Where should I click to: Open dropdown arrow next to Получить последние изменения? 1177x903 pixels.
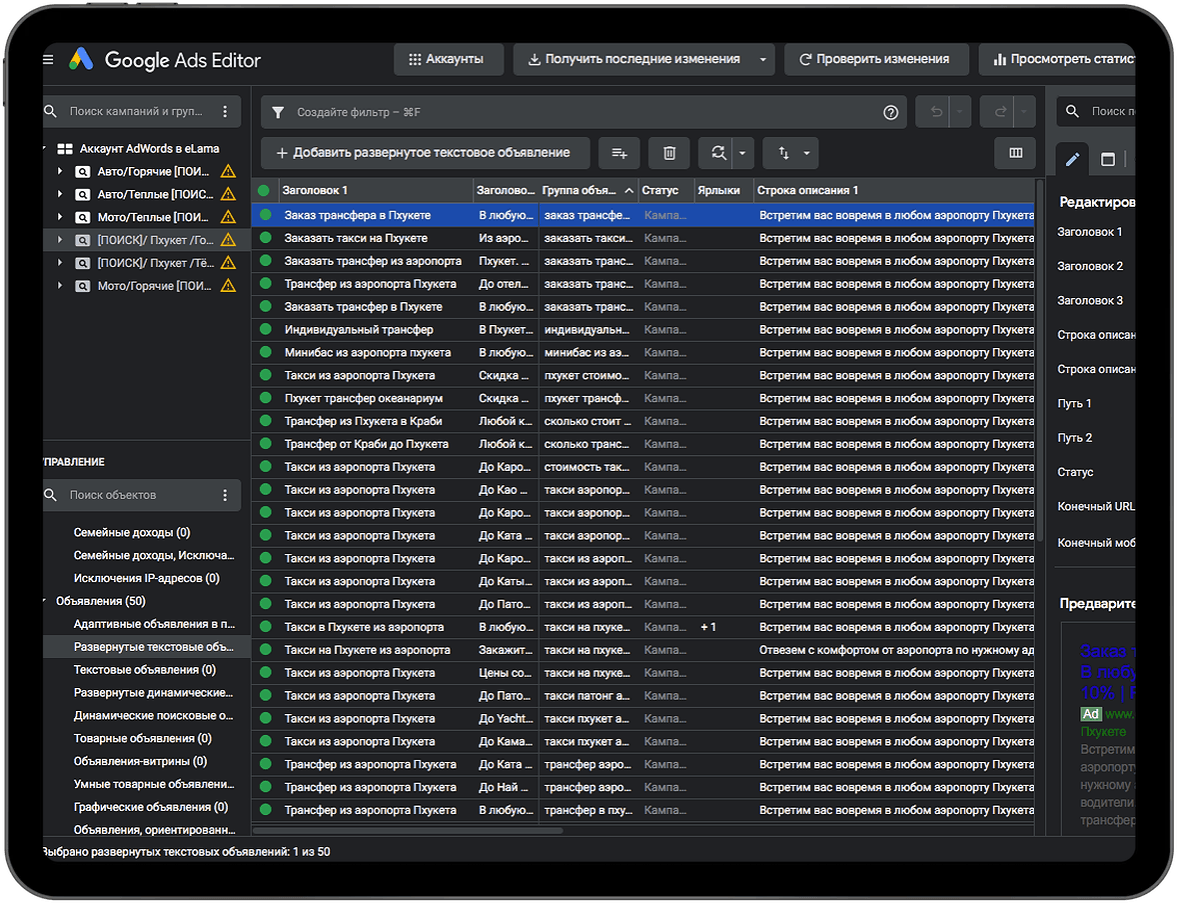763,60
